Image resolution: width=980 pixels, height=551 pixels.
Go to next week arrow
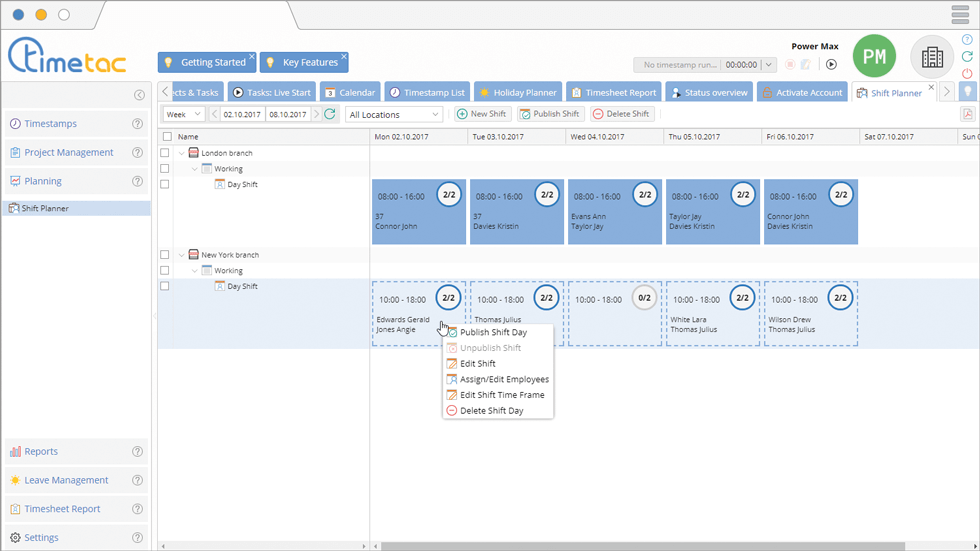tap(316, 114)
